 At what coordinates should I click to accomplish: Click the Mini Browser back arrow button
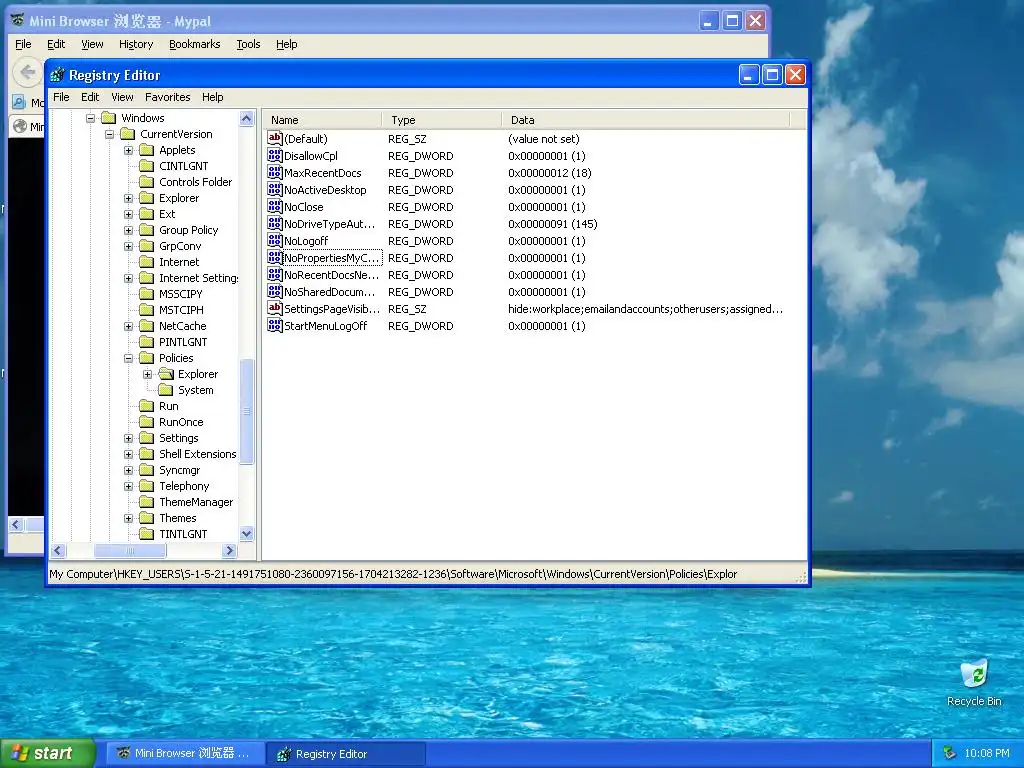click(x=27, y=71)
